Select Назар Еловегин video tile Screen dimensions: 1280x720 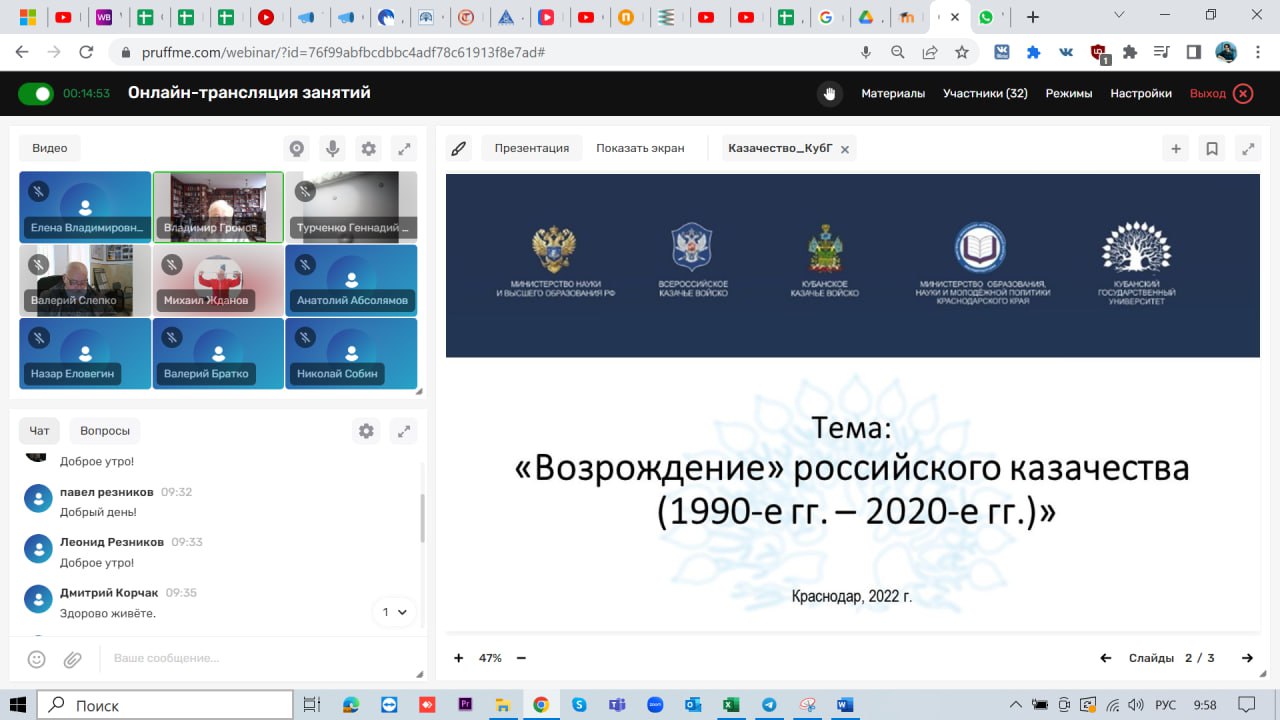pyautogui.click(x=85, y=354)
